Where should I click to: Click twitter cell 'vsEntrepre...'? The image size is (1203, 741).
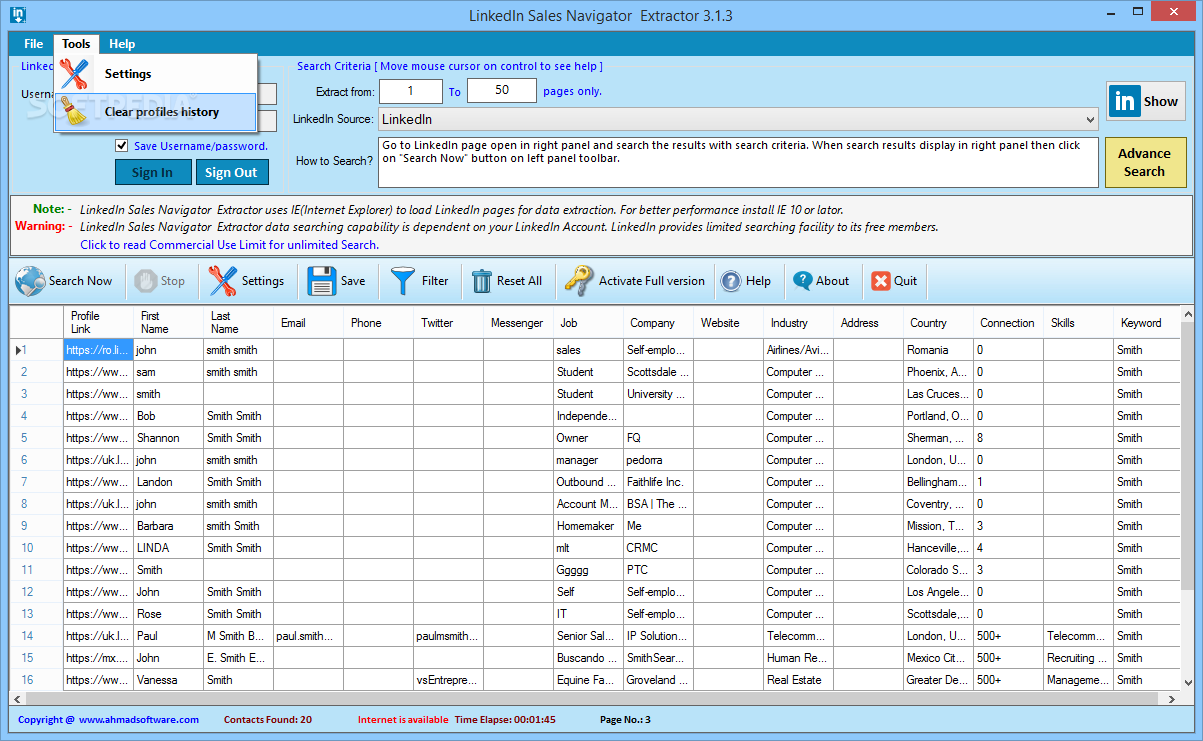click(x=448, y=680)
